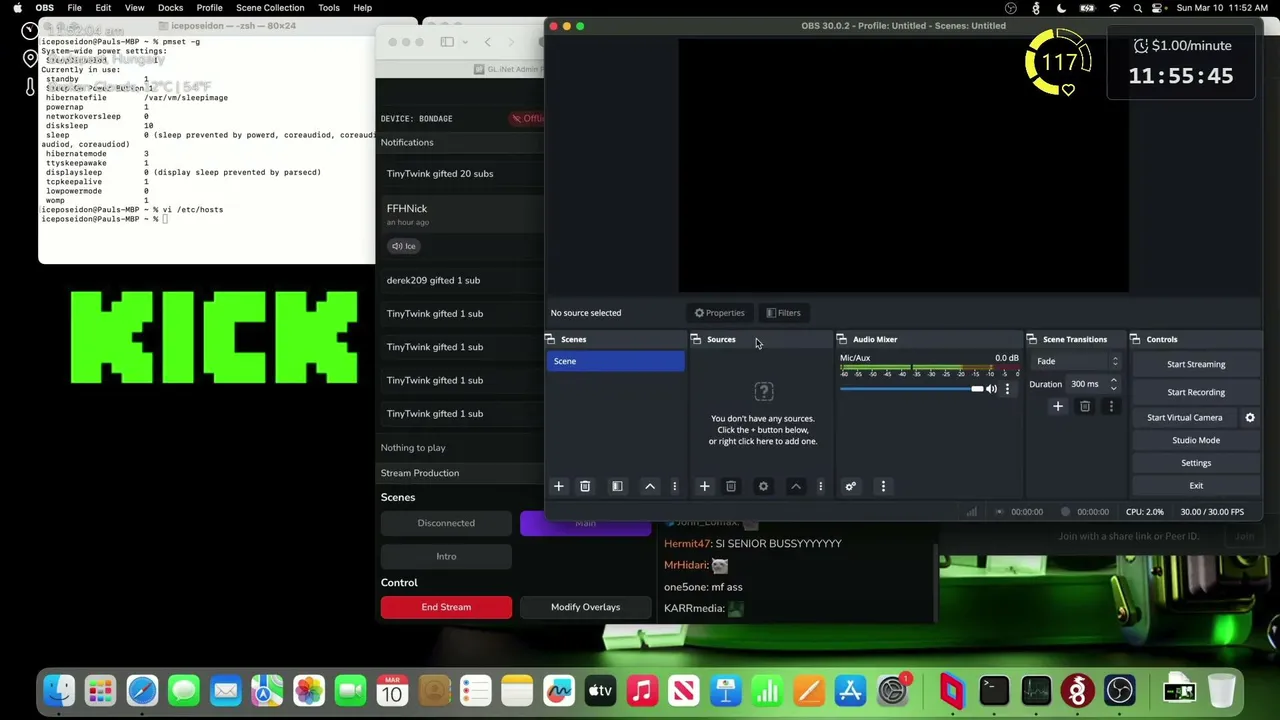Click the Exit button in Controls
The image size is (1280, 720).
coord(1196,485)
